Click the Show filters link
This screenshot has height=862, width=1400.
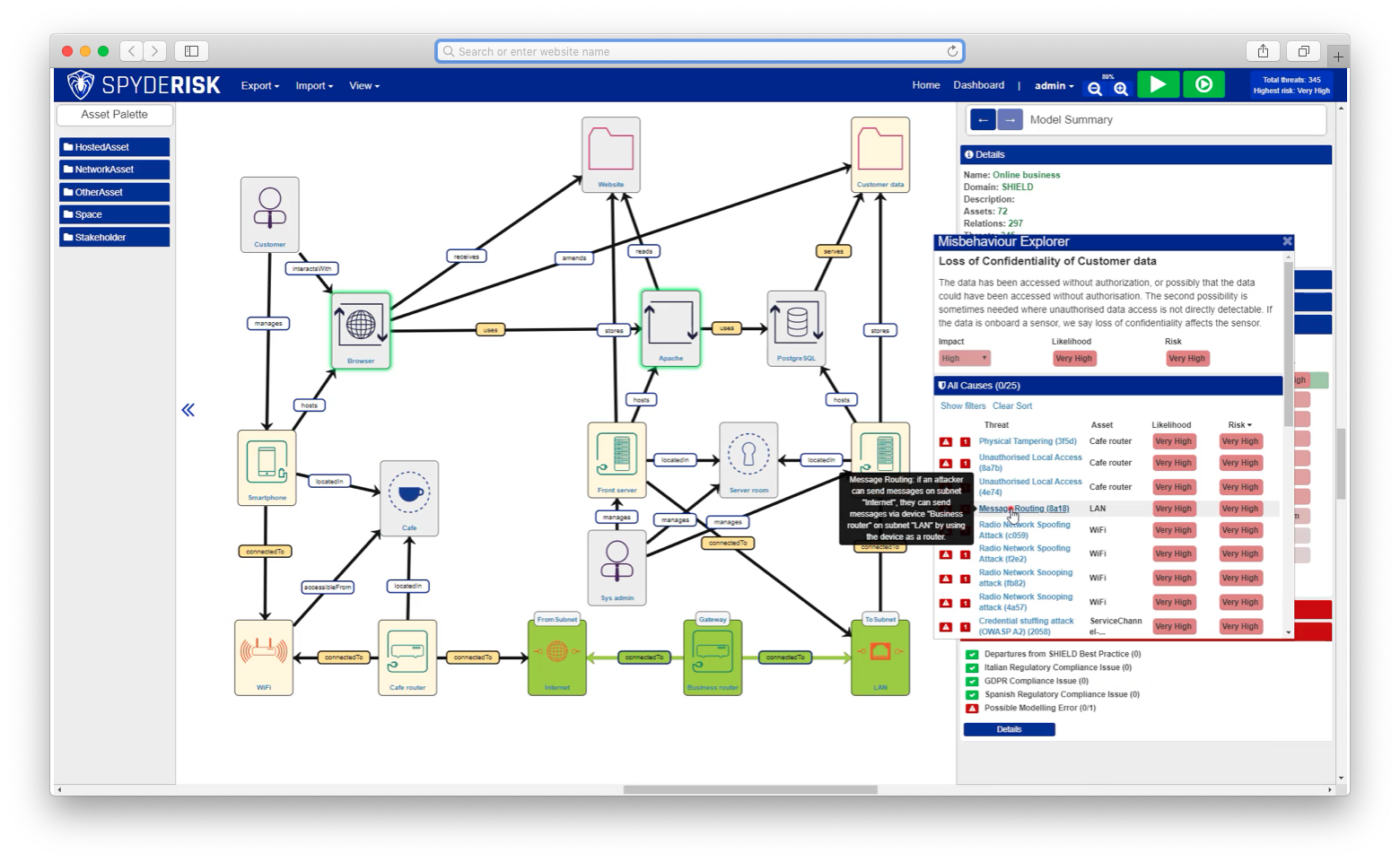[962, 406]
